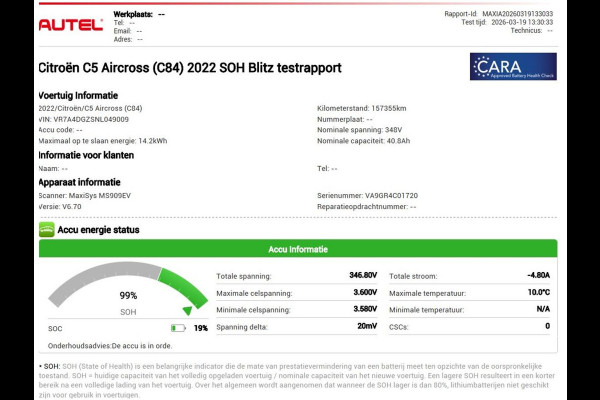Click the green car icon beside Accu energie status
The image size is (600, 400).
(47, 230)
